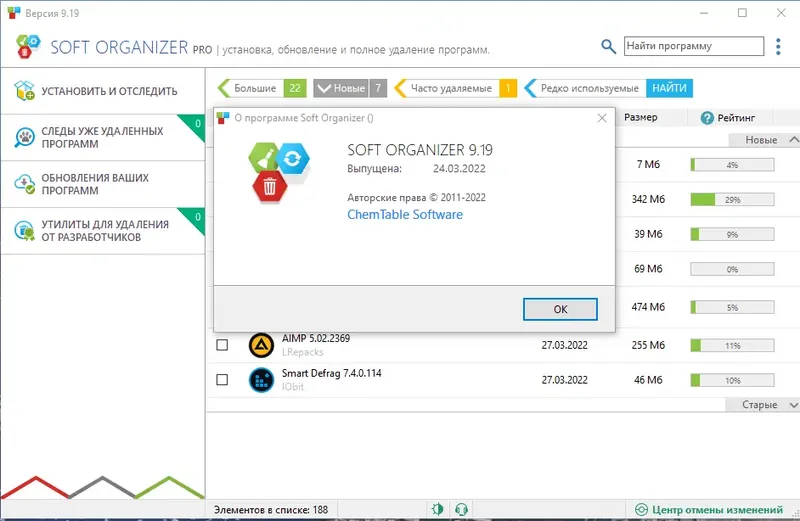Sort by the Размер column header

point(641,117)
